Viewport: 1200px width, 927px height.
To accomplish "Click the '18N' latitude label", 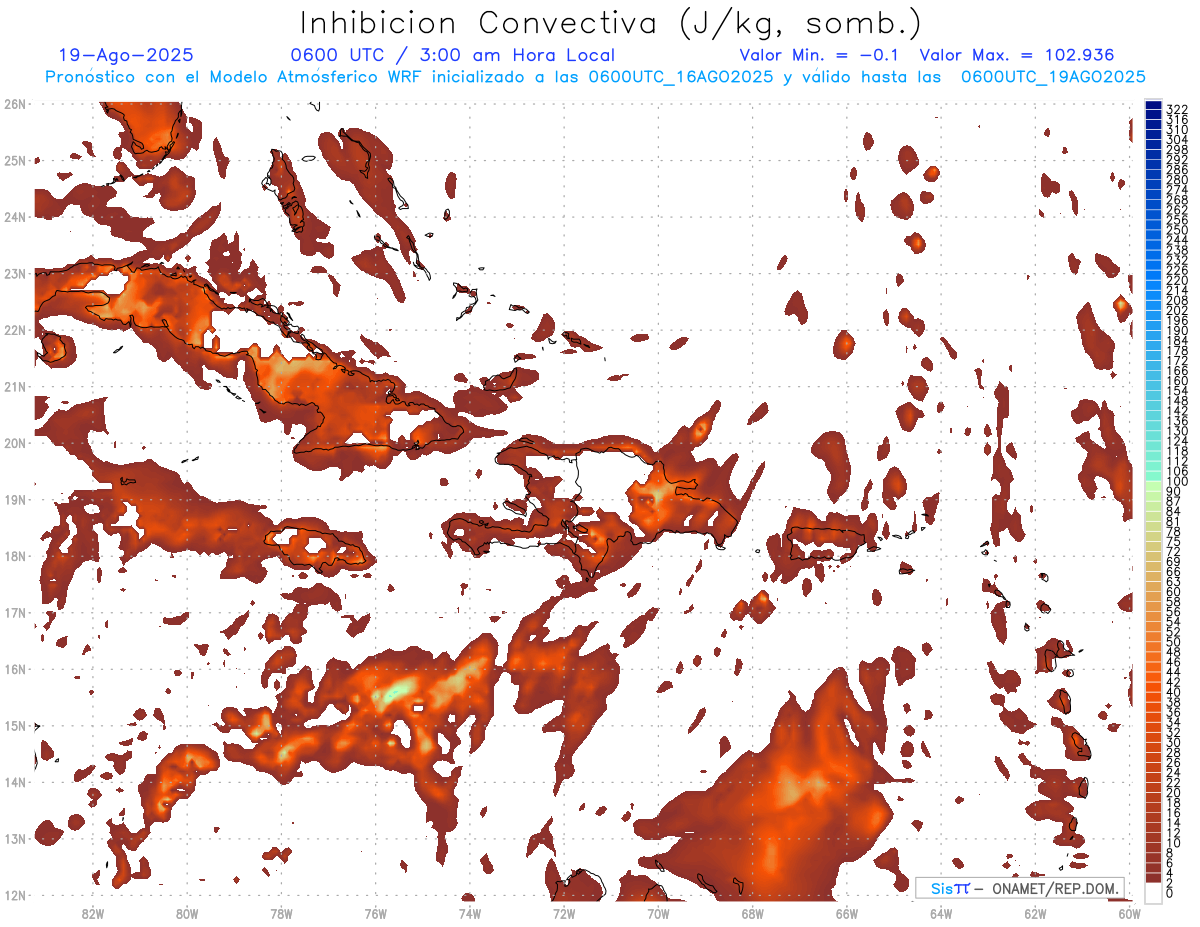I will pyautogui.click(x=15, y=556).
